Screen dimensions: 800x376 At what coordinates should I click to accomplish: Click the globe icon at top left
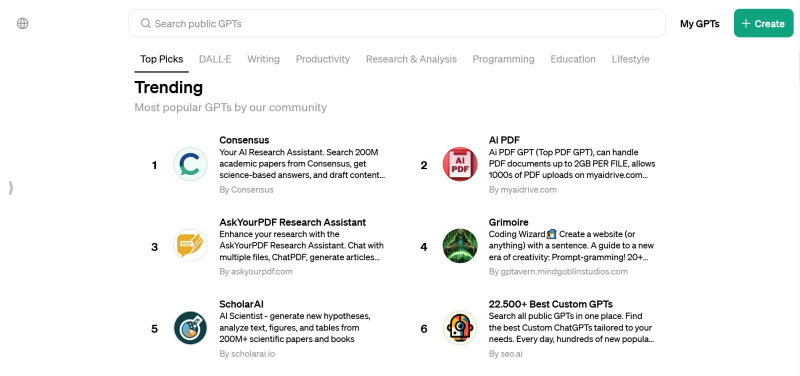coord(22,23)
